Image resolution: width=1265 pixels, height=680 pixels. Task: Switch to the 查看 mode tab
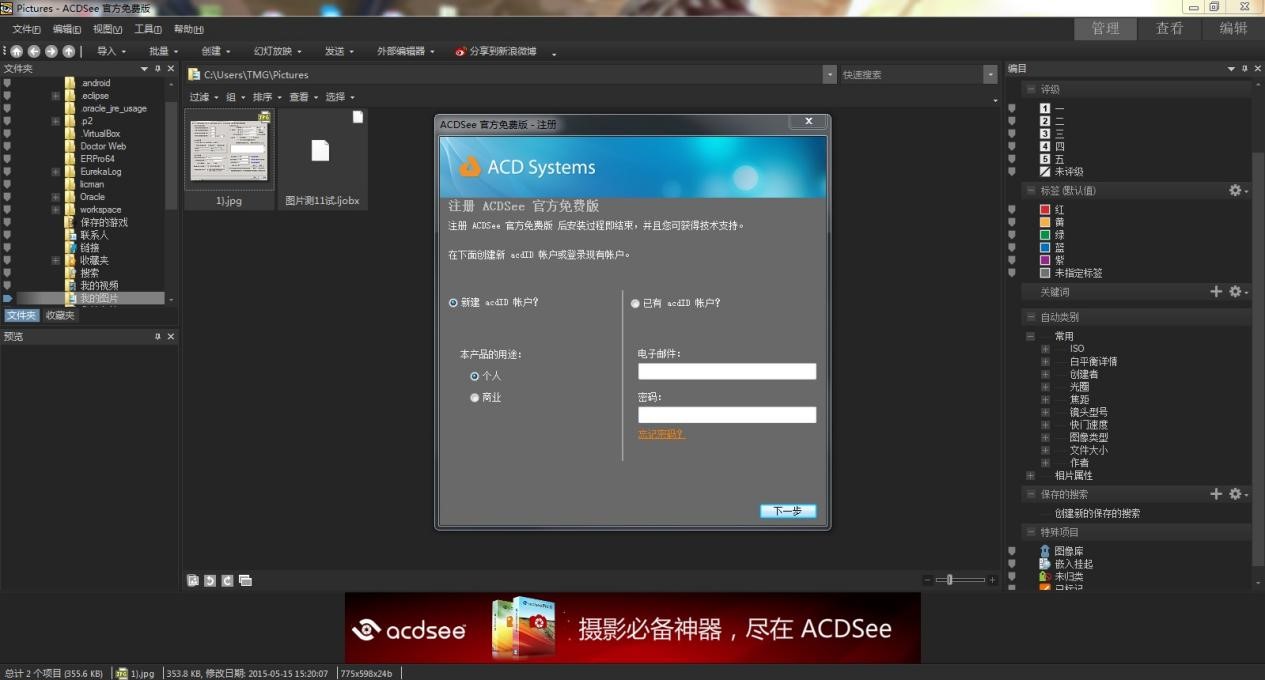click(x=1169, y=29)
